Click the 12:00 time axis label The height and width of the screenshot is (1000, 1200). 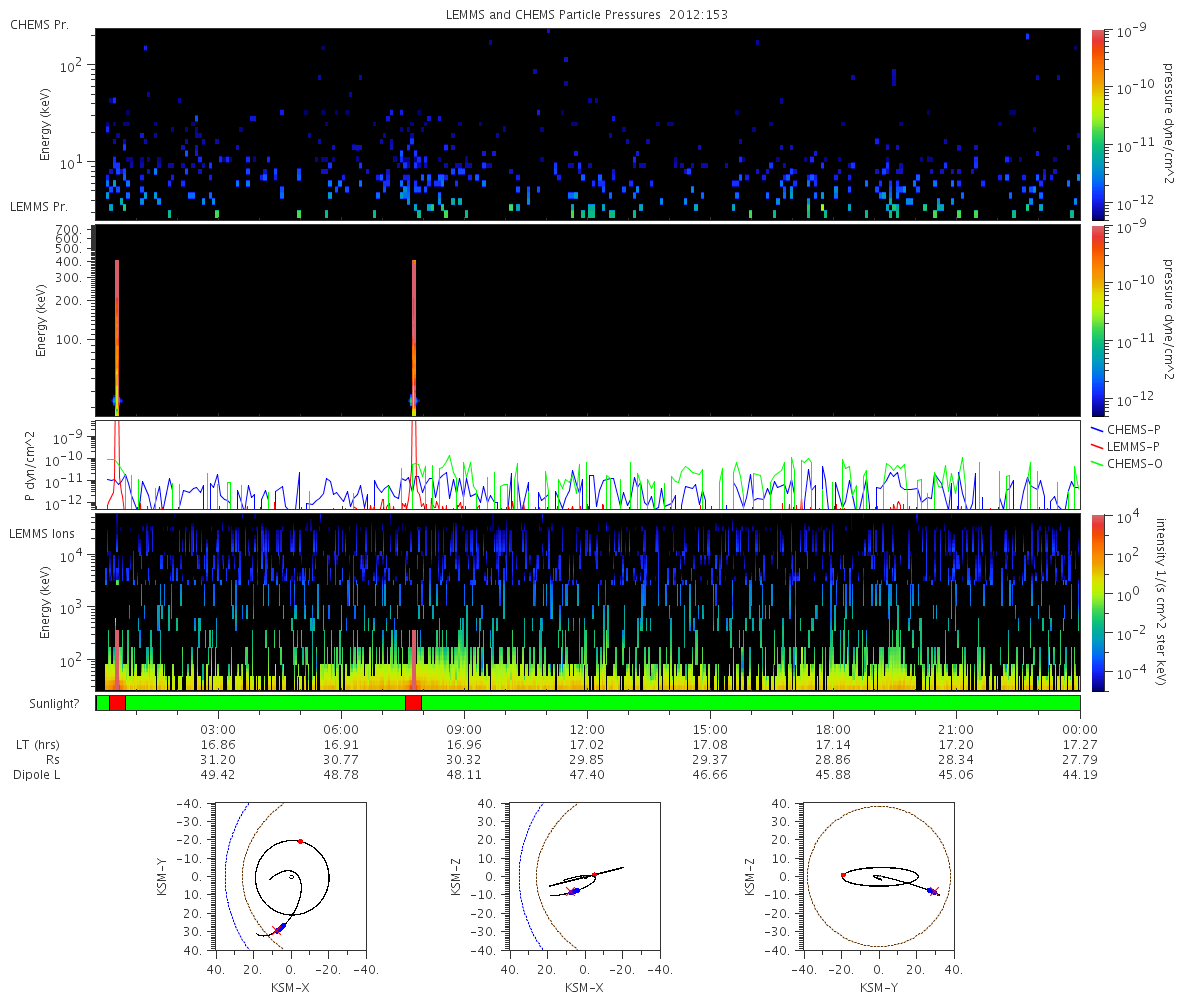(x=587, y=729)
